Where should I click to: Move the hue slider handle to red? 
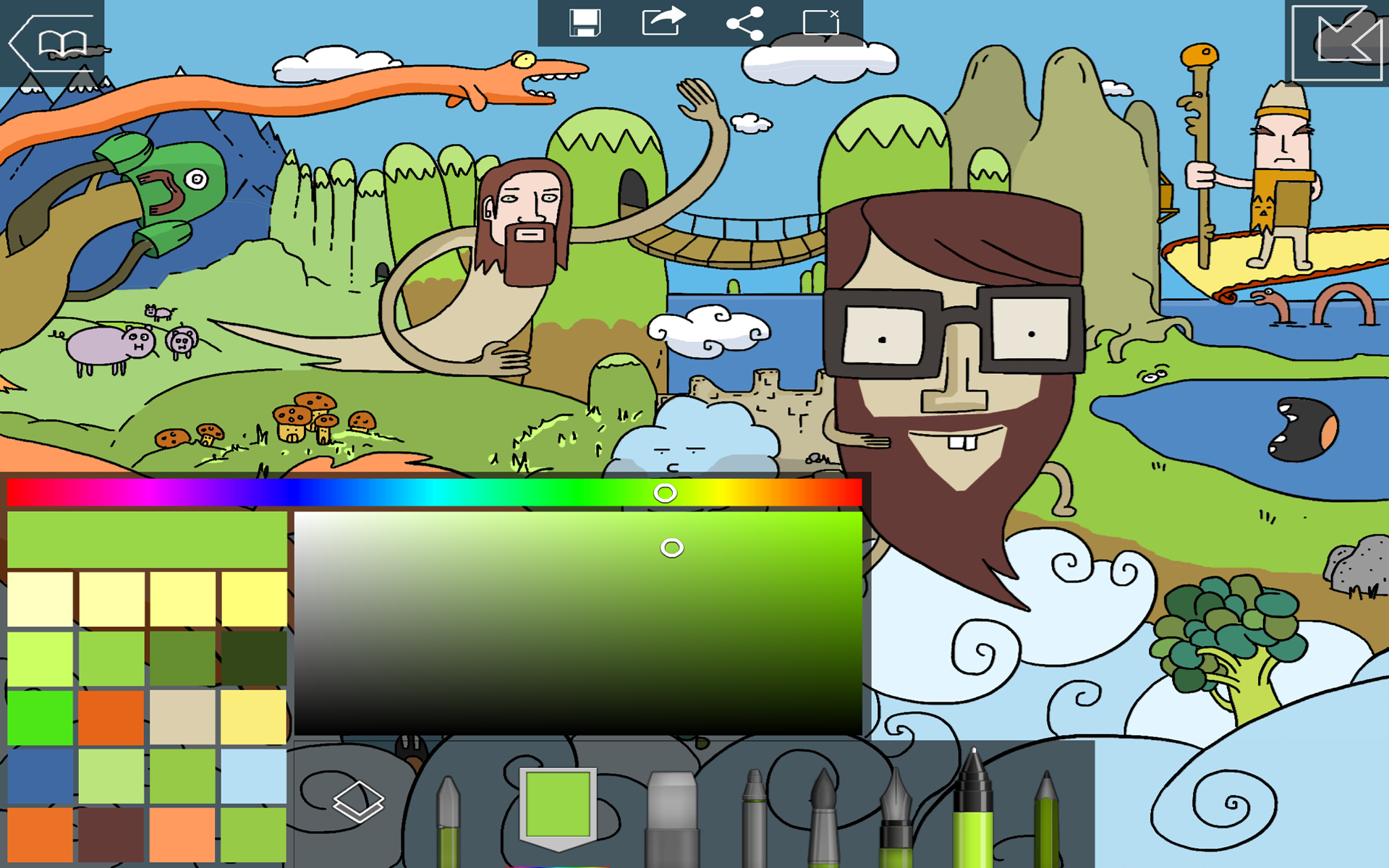tap(14, 493)
